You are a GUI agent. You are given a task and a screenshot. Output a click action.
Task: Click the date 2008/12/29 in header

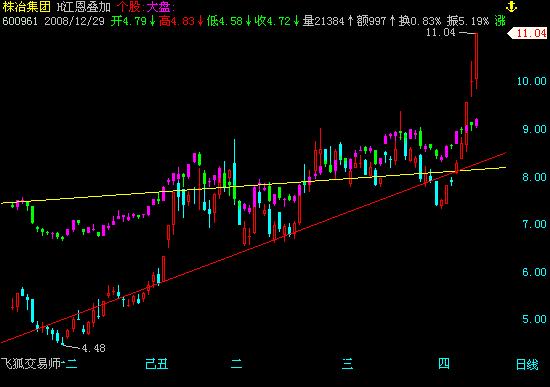tap(74, 21)
